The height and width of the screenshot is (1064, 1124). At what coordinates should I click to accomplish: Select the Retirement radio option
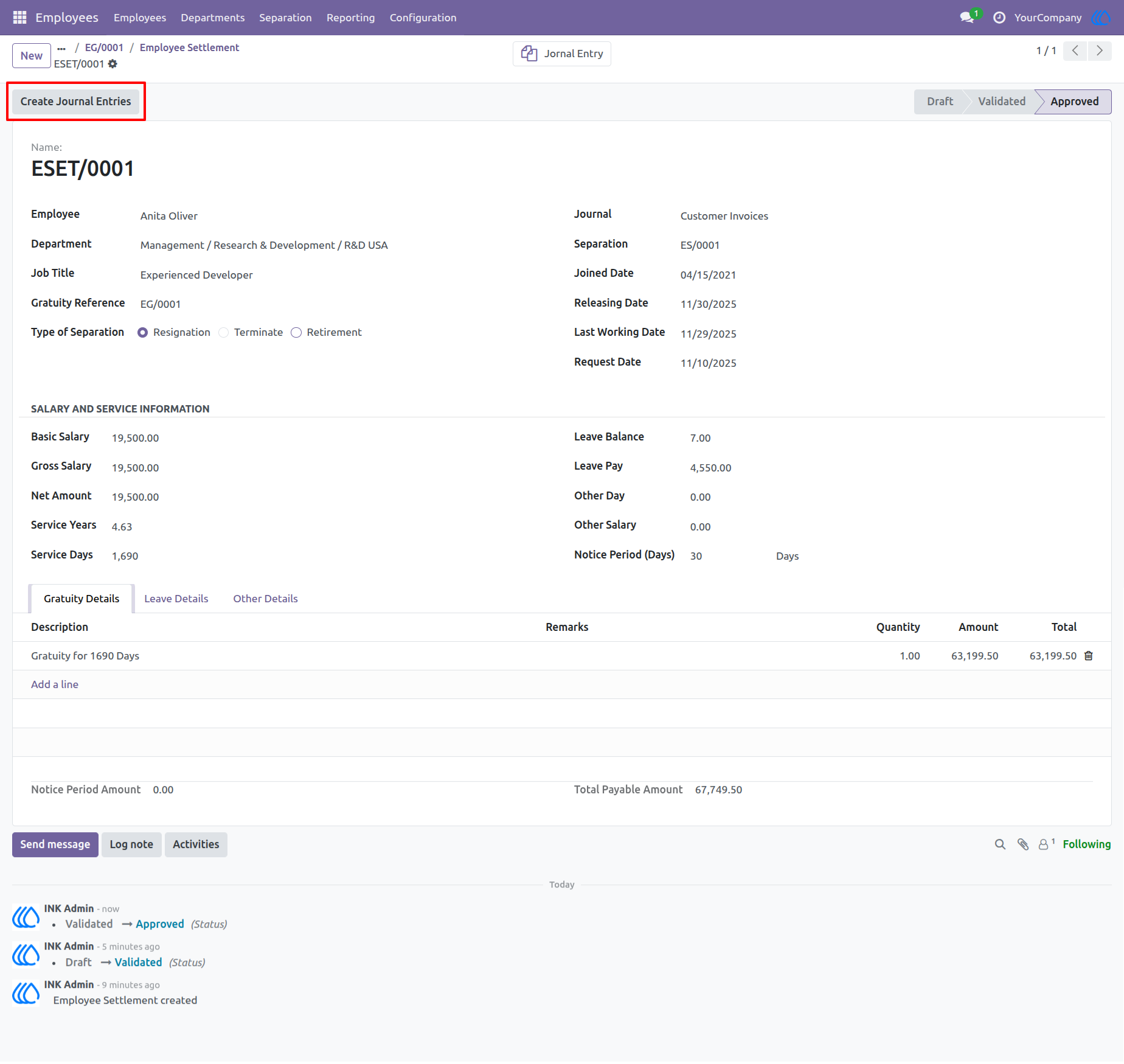296,333
